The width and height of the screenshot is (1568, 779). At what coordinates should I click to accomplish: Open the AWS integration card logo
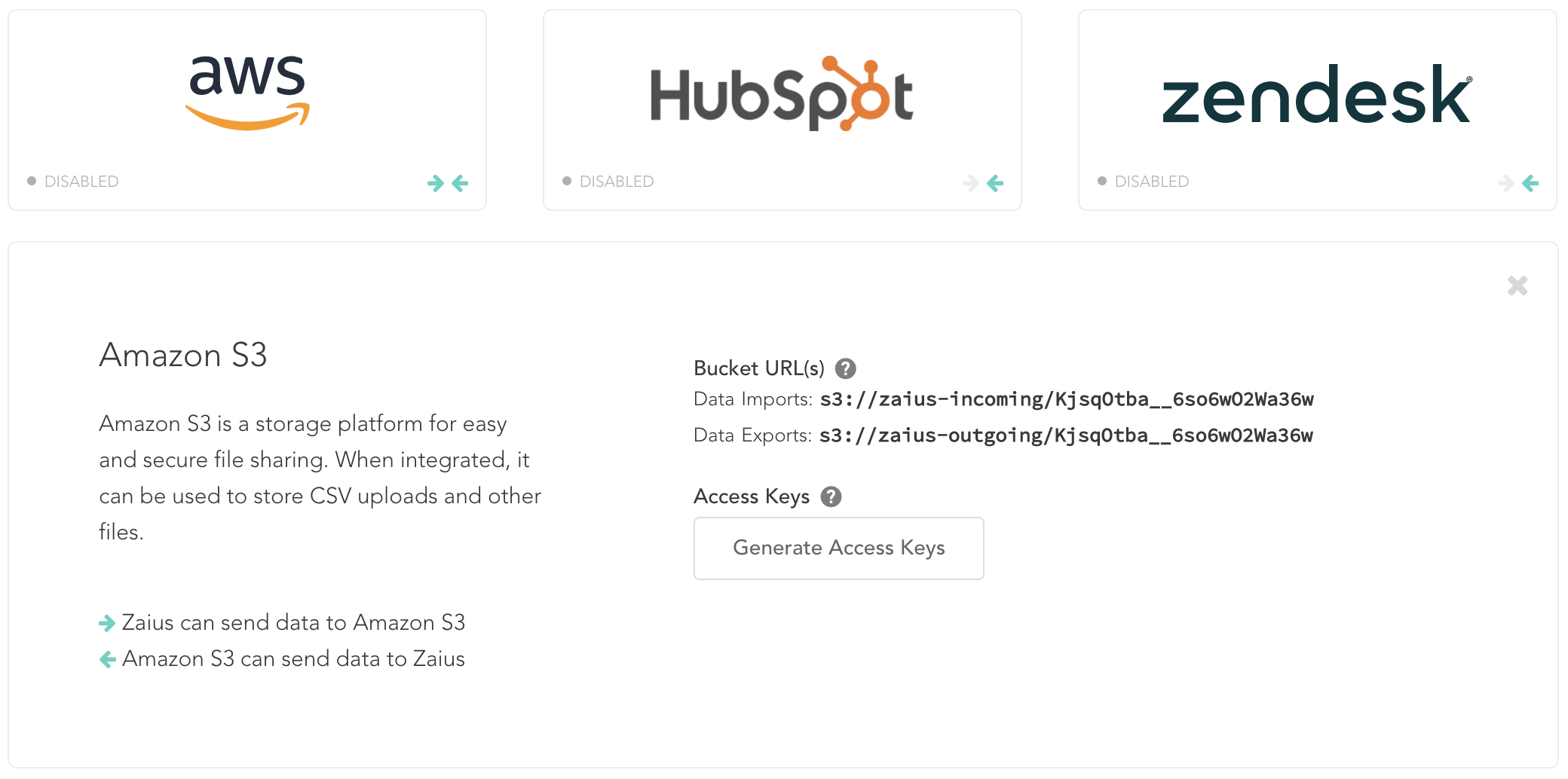pos(247,93)
